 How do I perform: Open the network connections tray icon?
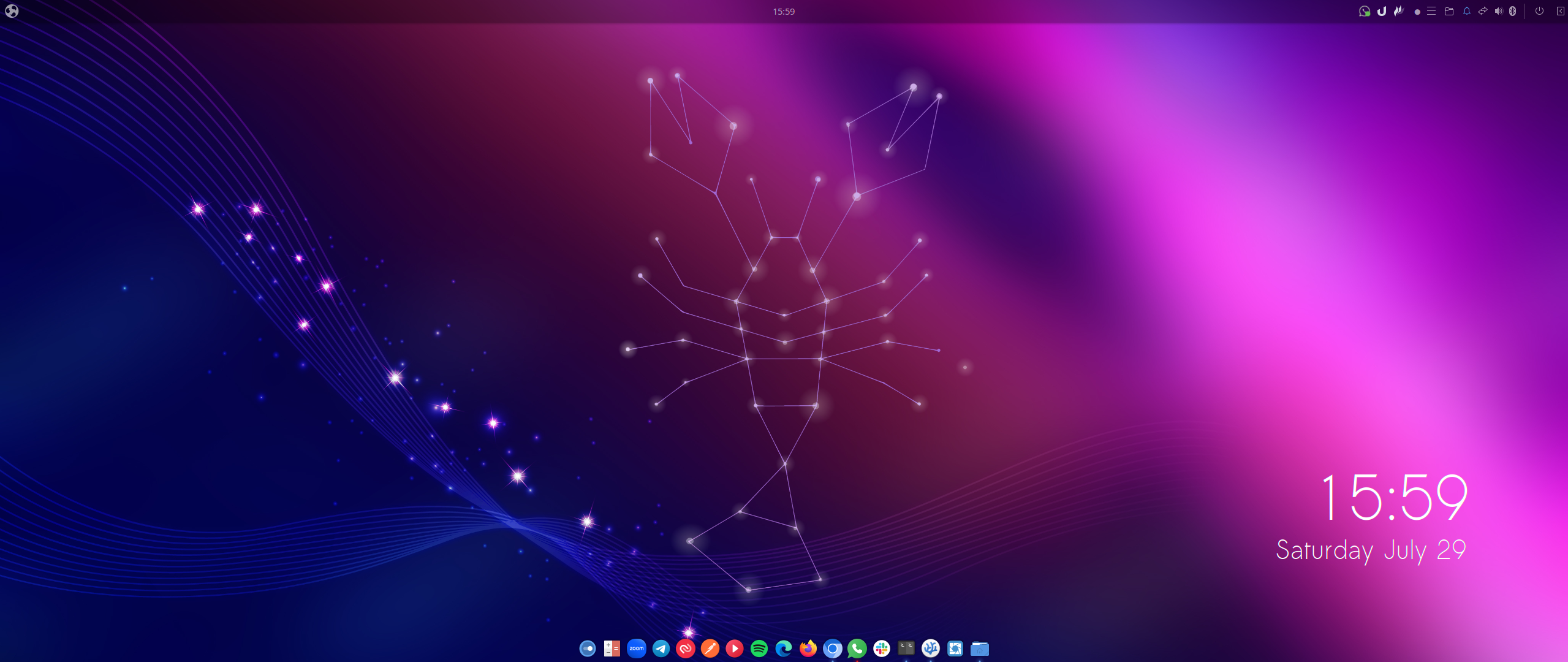(x=1482, y=11)
